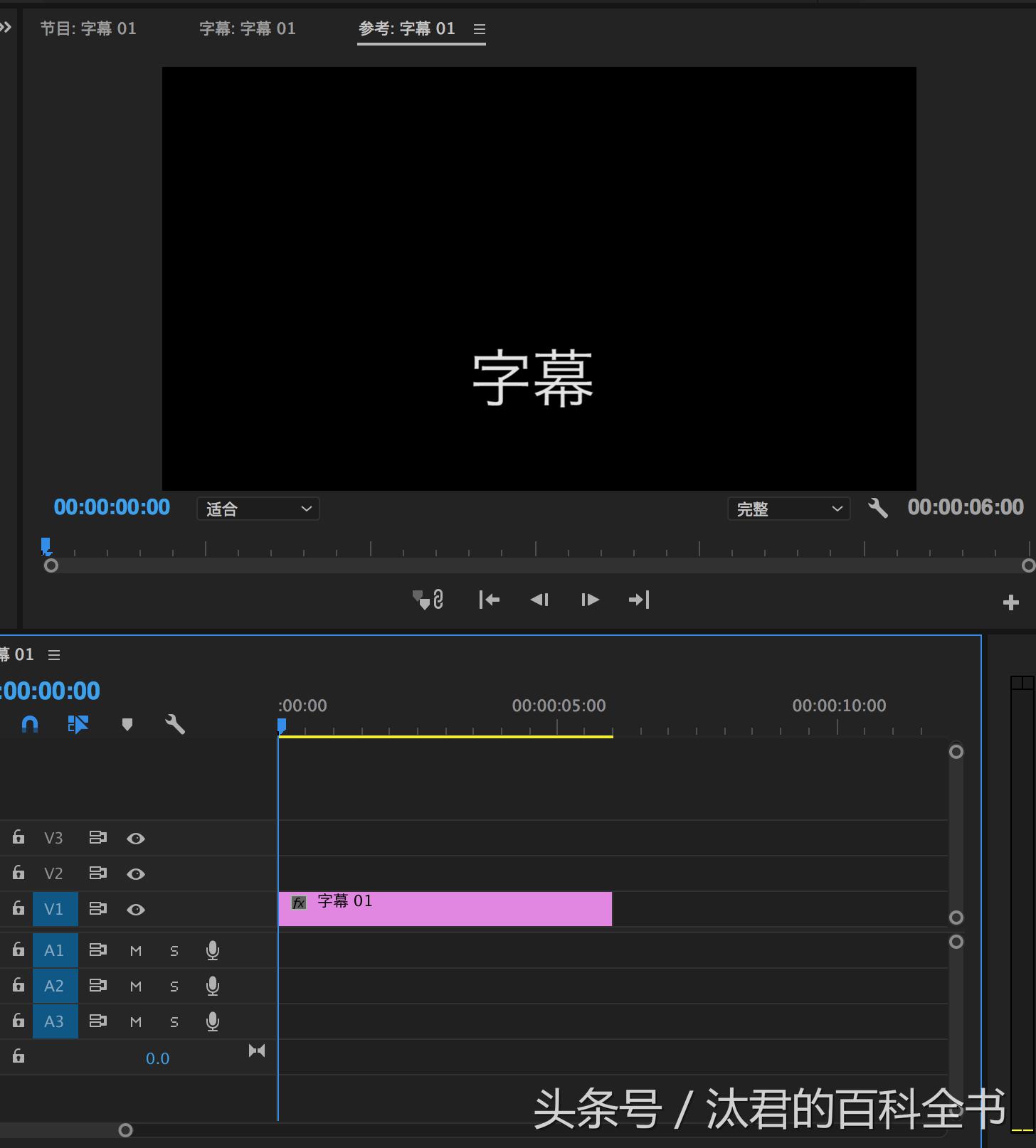Add a marker with the timeline marker icon
The image size is (1036, 1148).
(127, 725)
